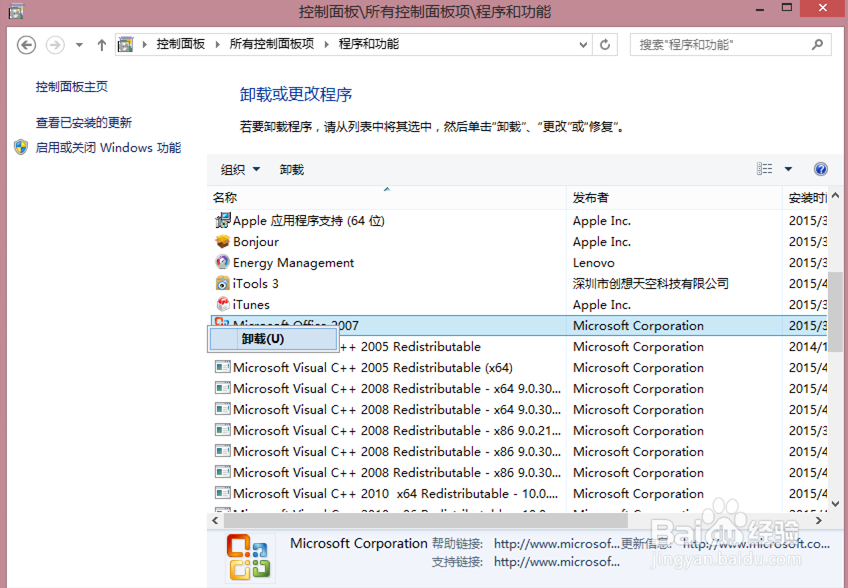Viewport: 848px width, 588px height.
Task: Click the horizontal scrollbar thumb
Action: coord(426,520)
